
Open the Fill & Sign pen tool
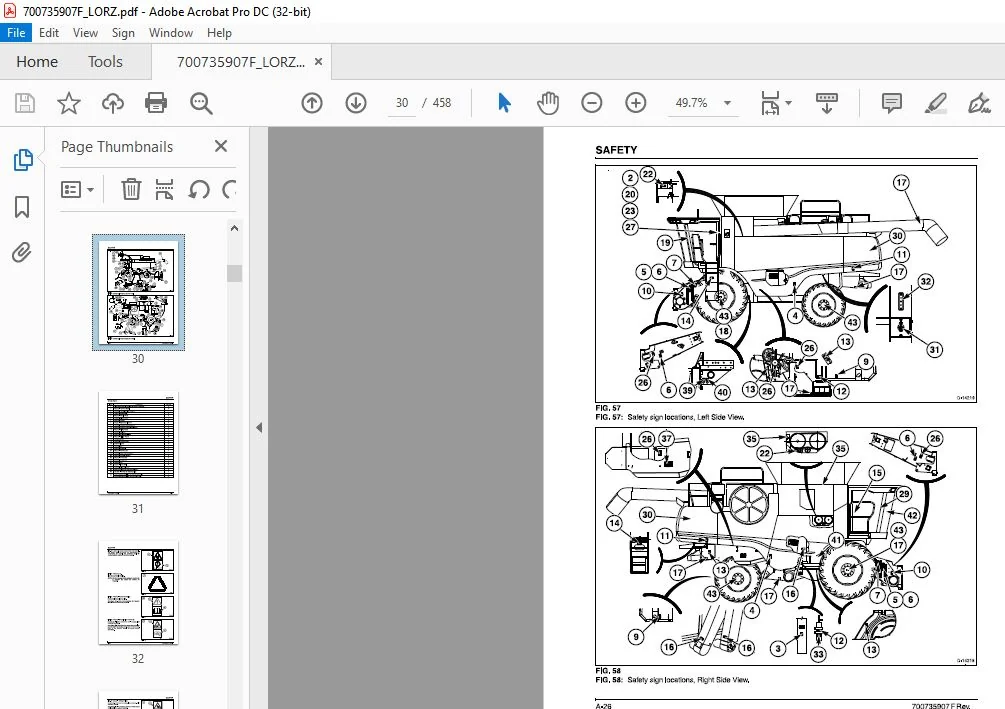pyautogui.click(x=979, y=103)
